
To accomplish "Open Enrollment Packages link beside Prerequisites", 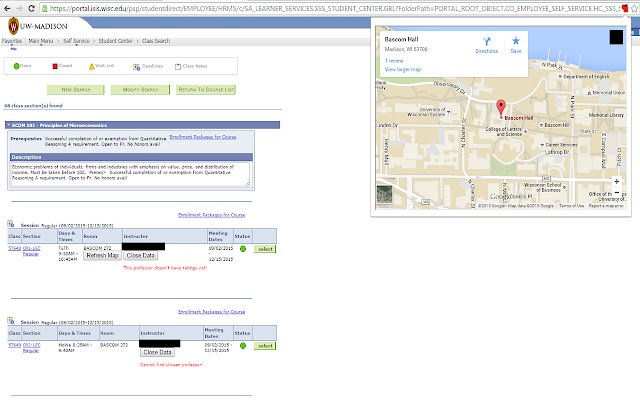I will pos(203,137).
